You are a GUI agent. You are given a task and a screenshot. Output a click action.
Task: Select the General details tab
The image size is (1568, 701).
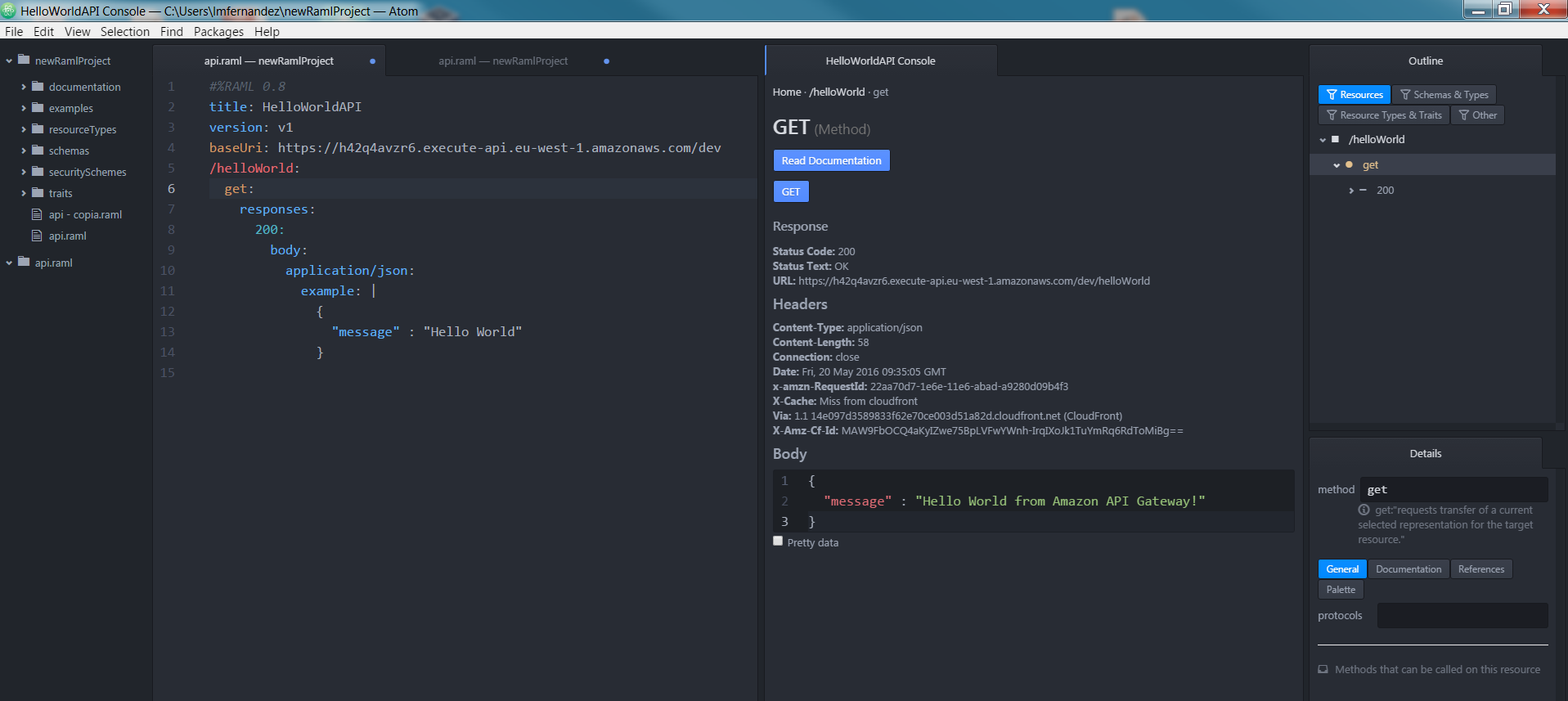pyautogui.click(x=1342, y=569)
